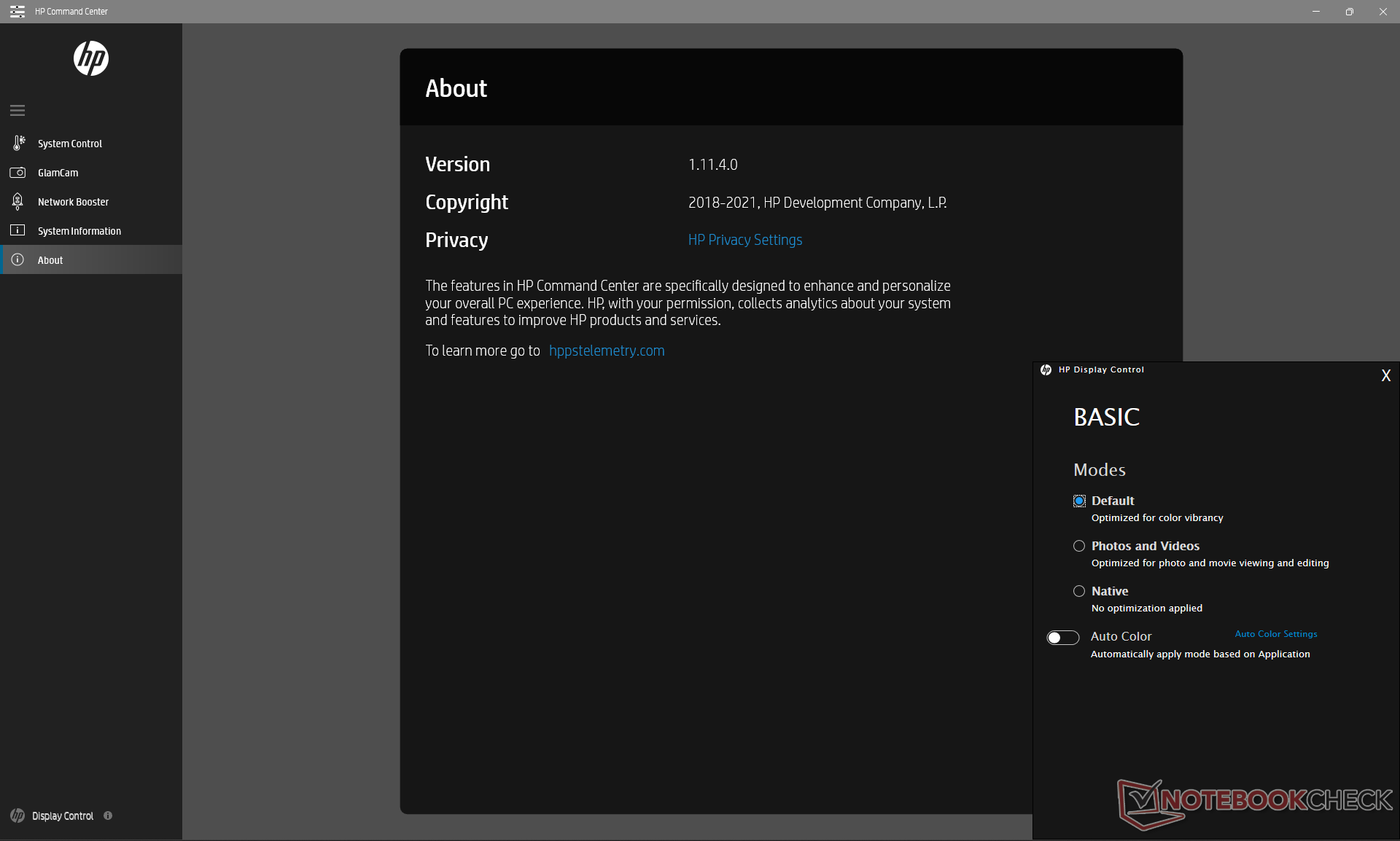Click the Network Booster rocket icon
Viewport: 1400px width, 841px height.
[x=17, y=201]
